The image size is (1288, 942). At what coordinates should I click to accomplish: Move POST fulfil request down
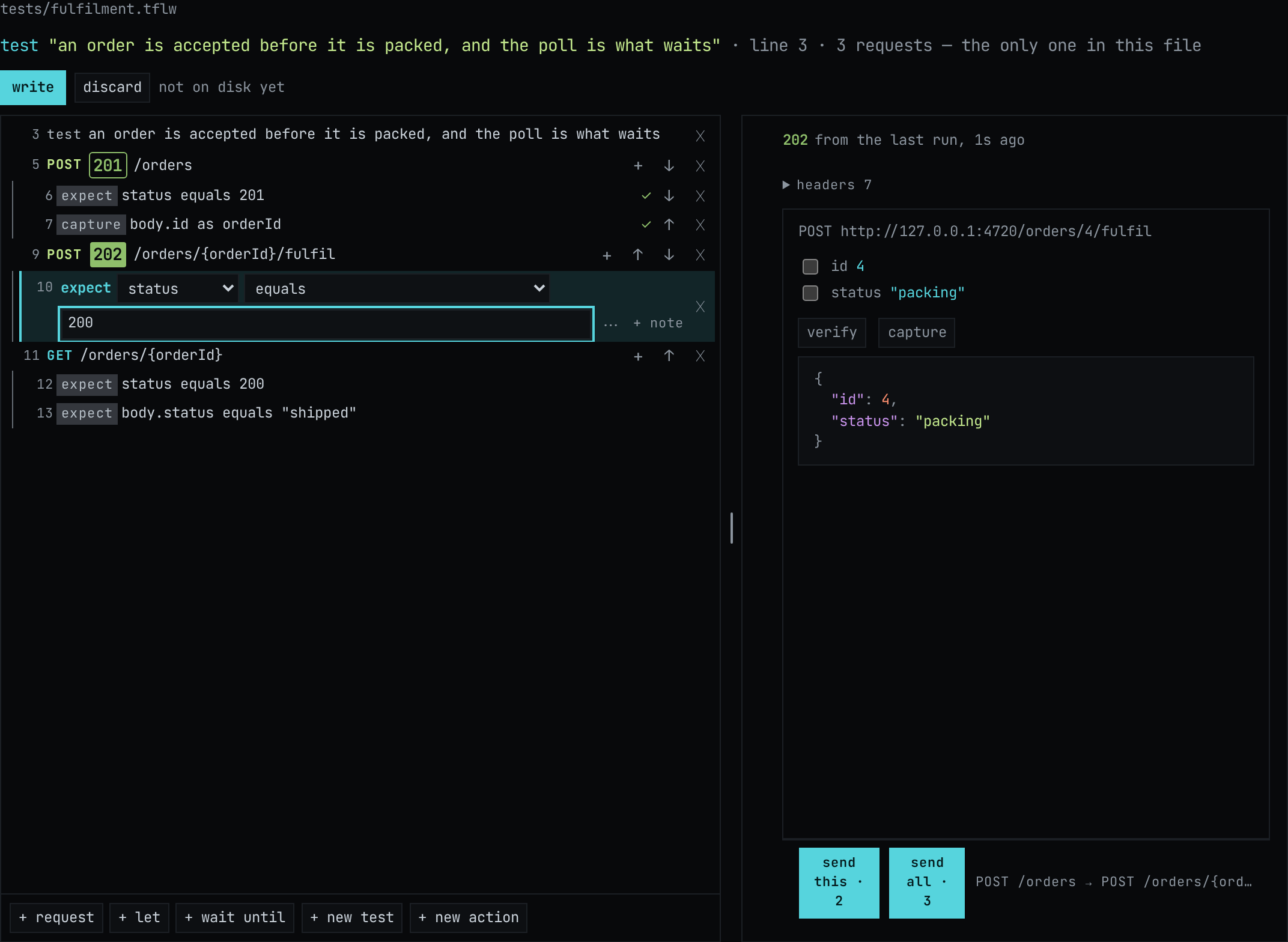(669, 255)
